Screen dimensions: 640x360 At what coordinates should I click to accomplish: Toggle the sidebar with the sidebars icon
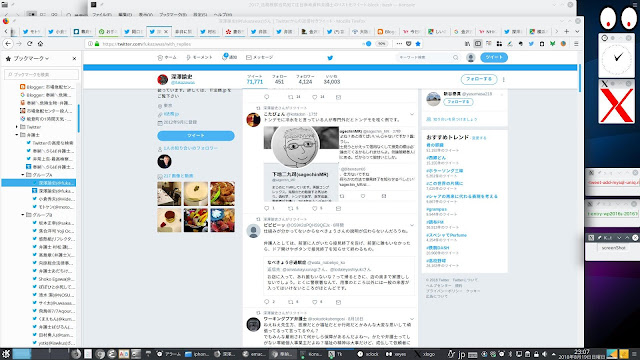coord(478,44)
